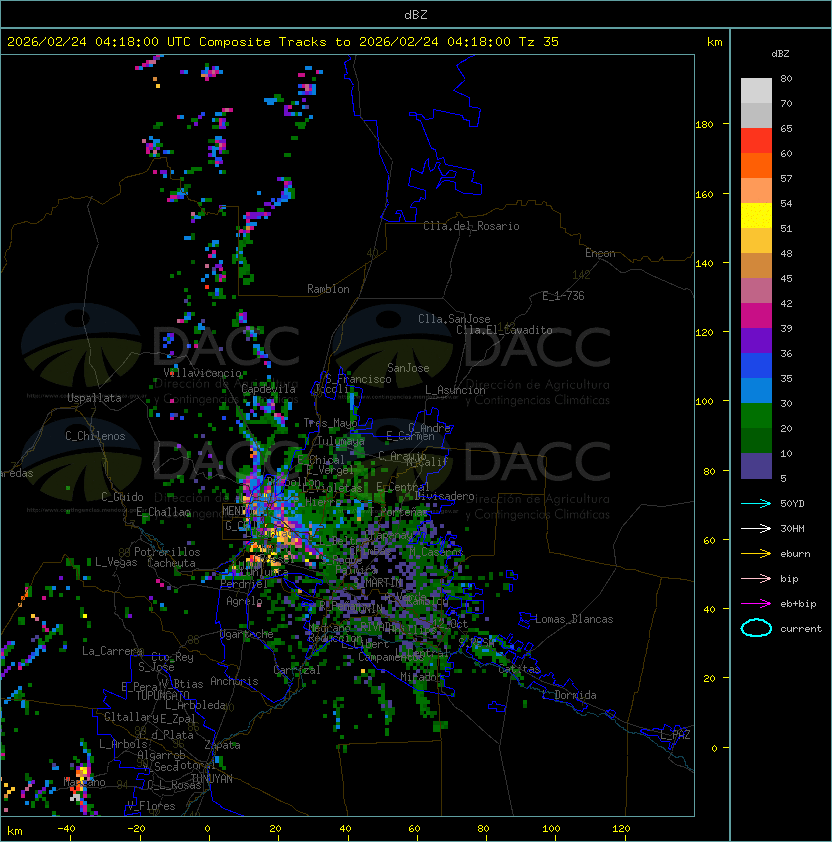Image resolution: width=832 pixels, height=842 pixels.
Task: Pick the bright yellow swatch in the dBZ scale
Action: point(756,216)
